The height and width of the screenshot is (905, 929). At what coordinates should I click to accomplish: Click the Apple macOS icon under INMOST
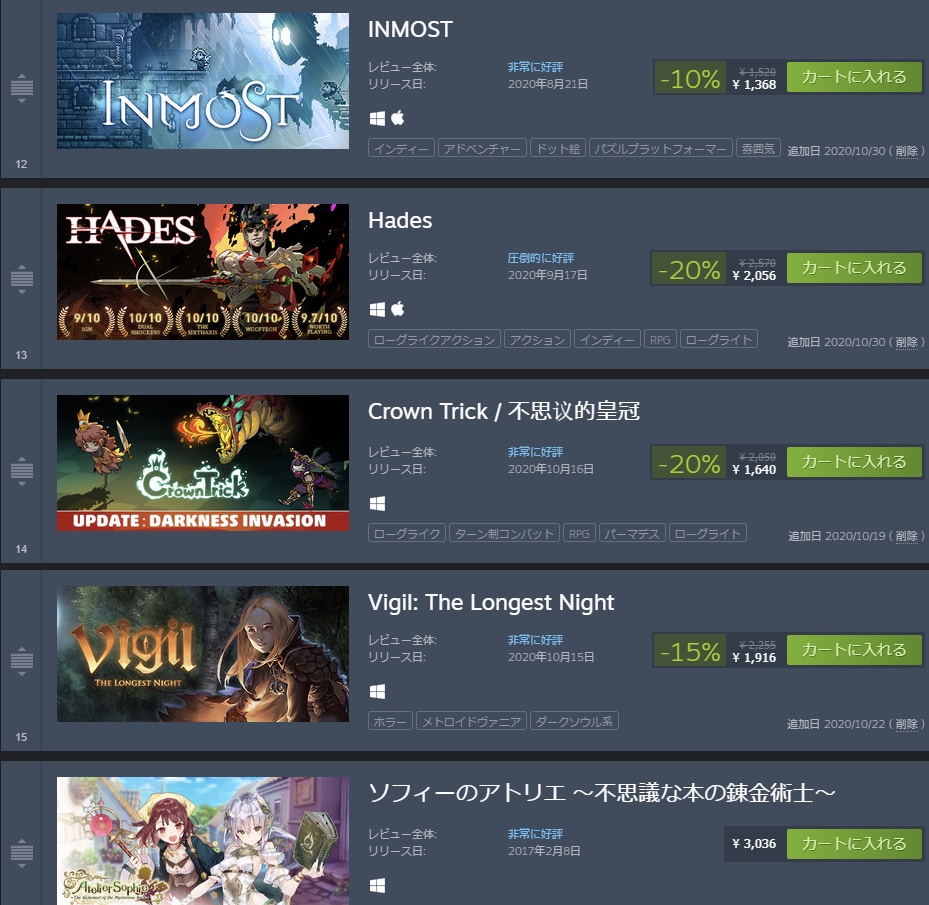[398, 118]
